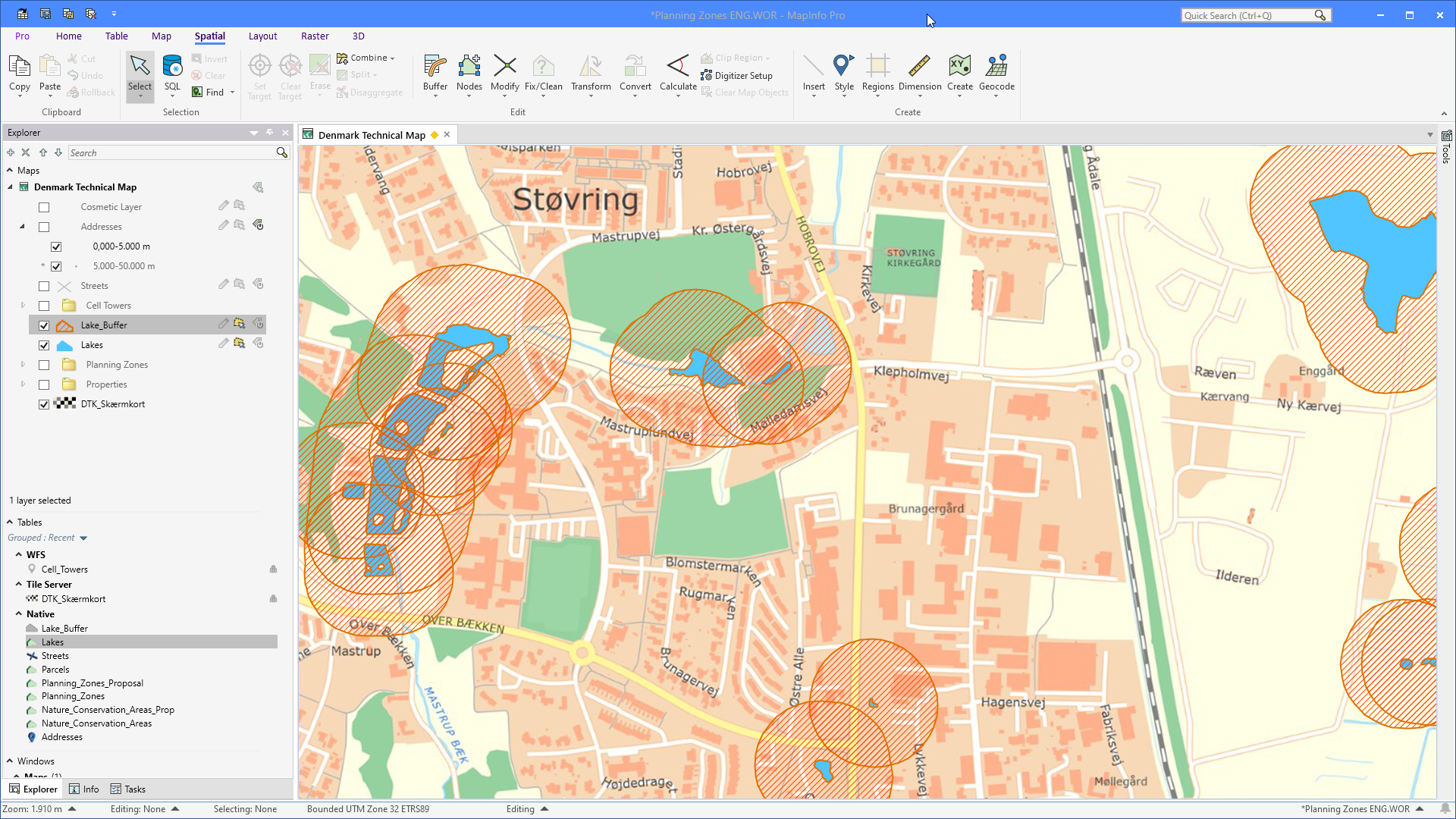Viewport: 1456px width, 819px height.
Task: Open the Geocode tool
Action: (996, 74)
